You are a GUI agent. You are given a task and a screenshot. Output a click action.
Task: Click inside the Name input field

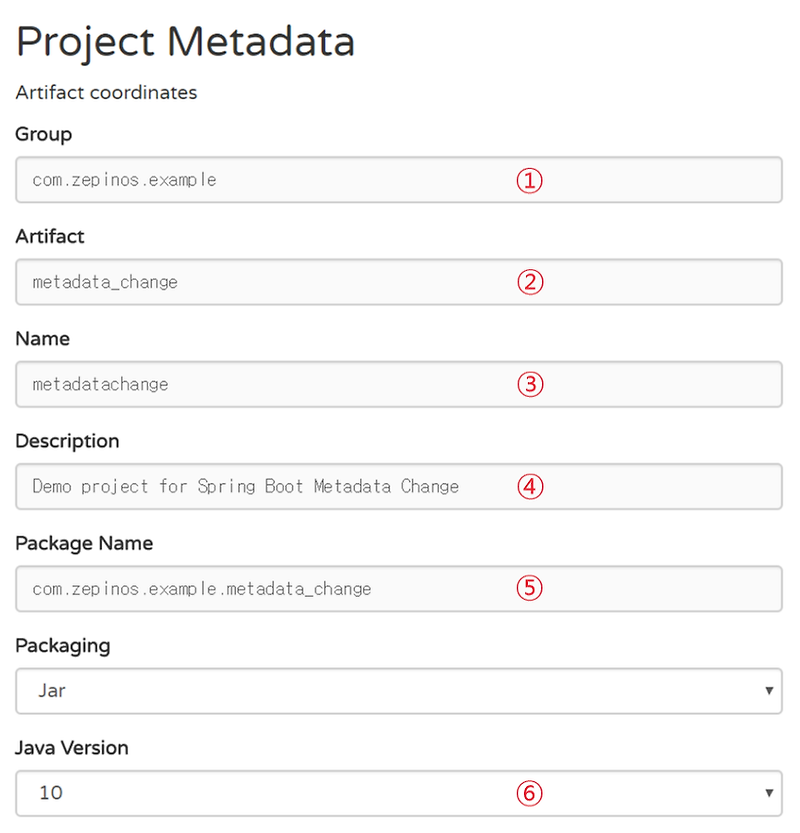tap(300, 384)
